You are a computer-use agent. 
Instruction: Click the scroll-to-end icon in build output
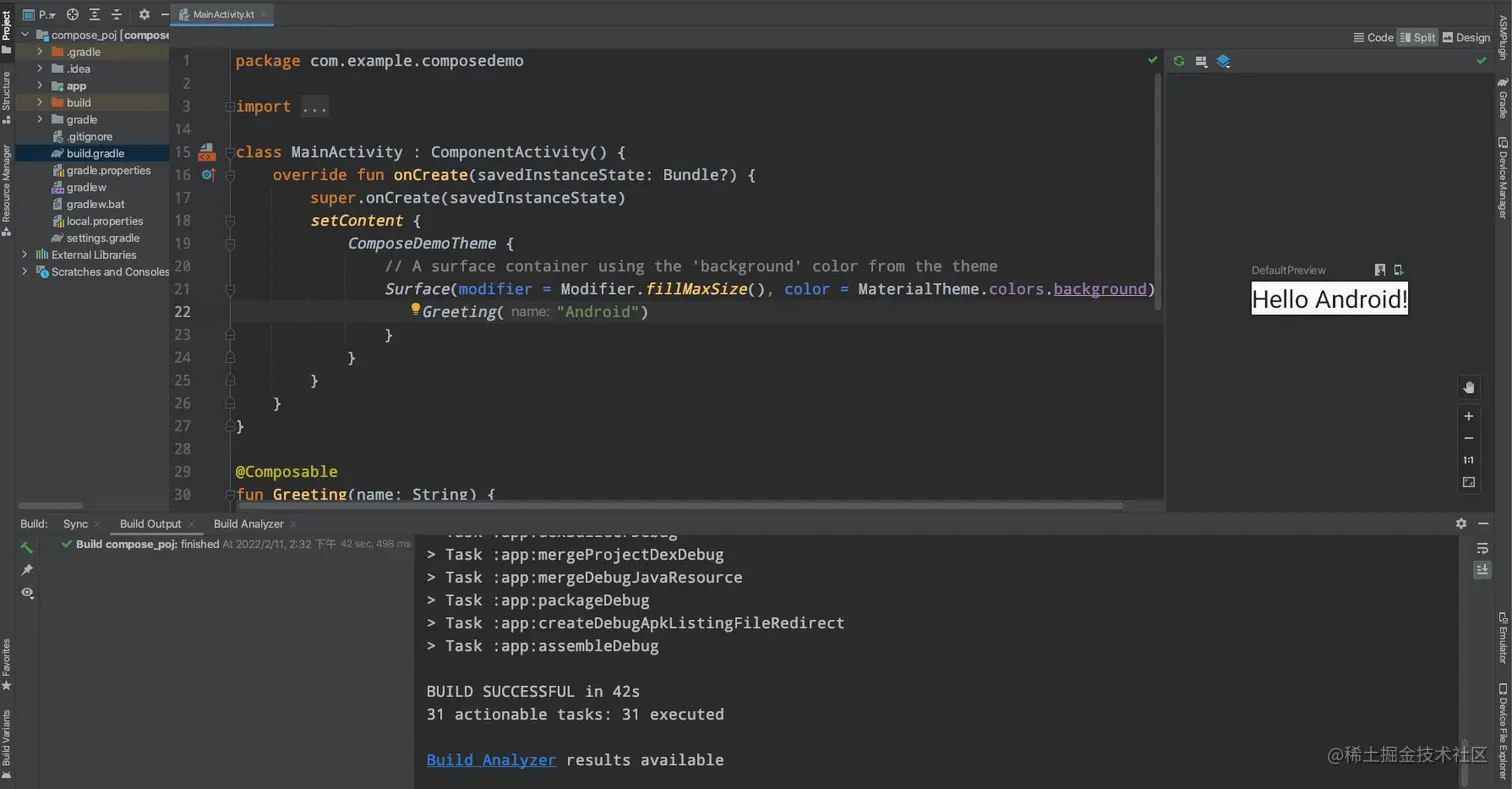pos(1482,569)
